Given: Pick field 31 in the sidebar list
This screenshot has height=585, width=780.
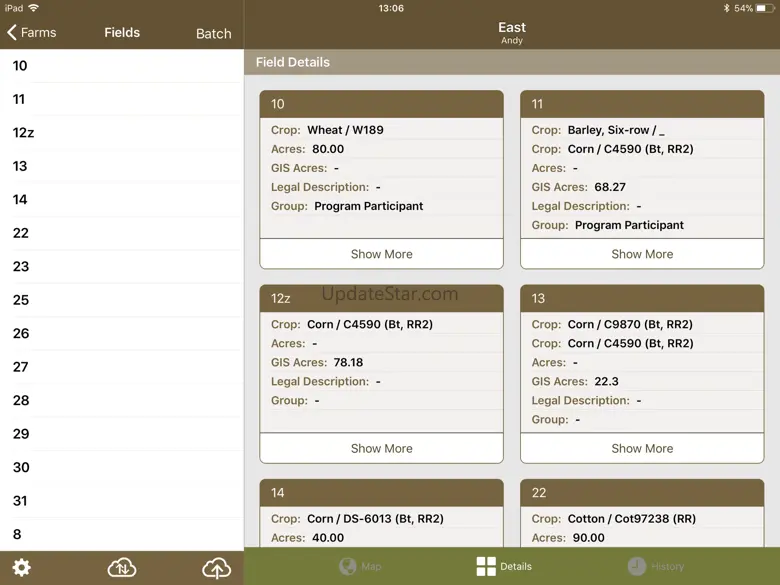Looking at the screenshot, I should click(x=21, y=501).
